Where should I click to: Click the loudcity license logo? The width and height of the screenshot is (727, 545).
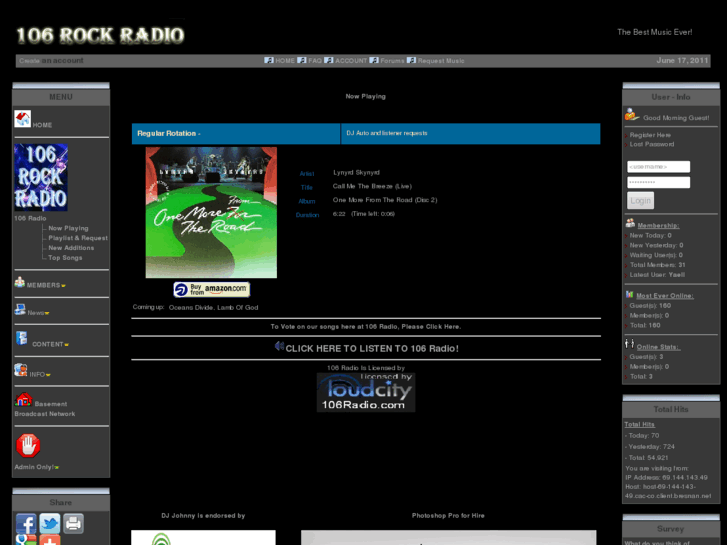(366, 392)
